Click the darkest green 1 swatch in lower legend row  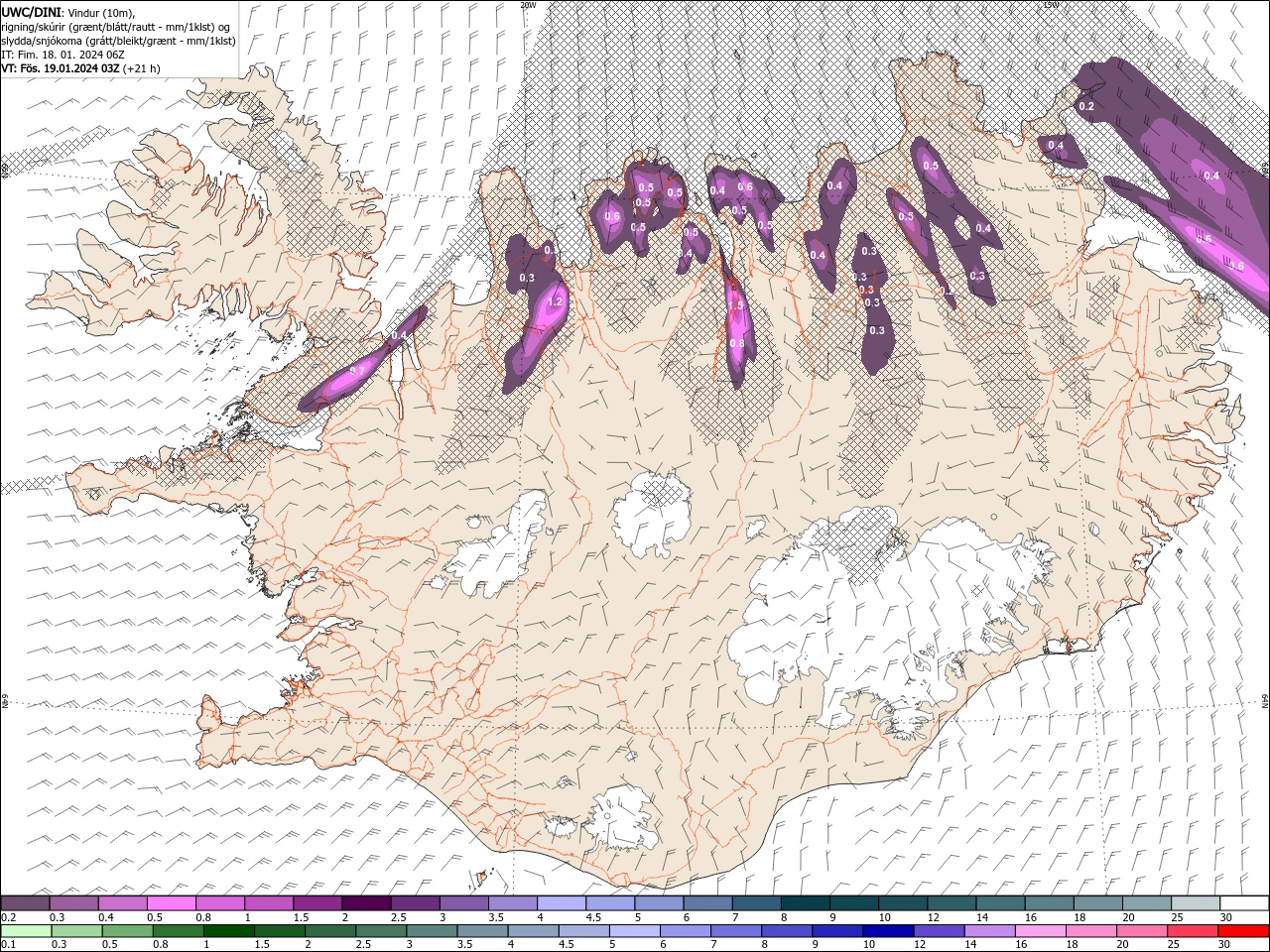228,931
